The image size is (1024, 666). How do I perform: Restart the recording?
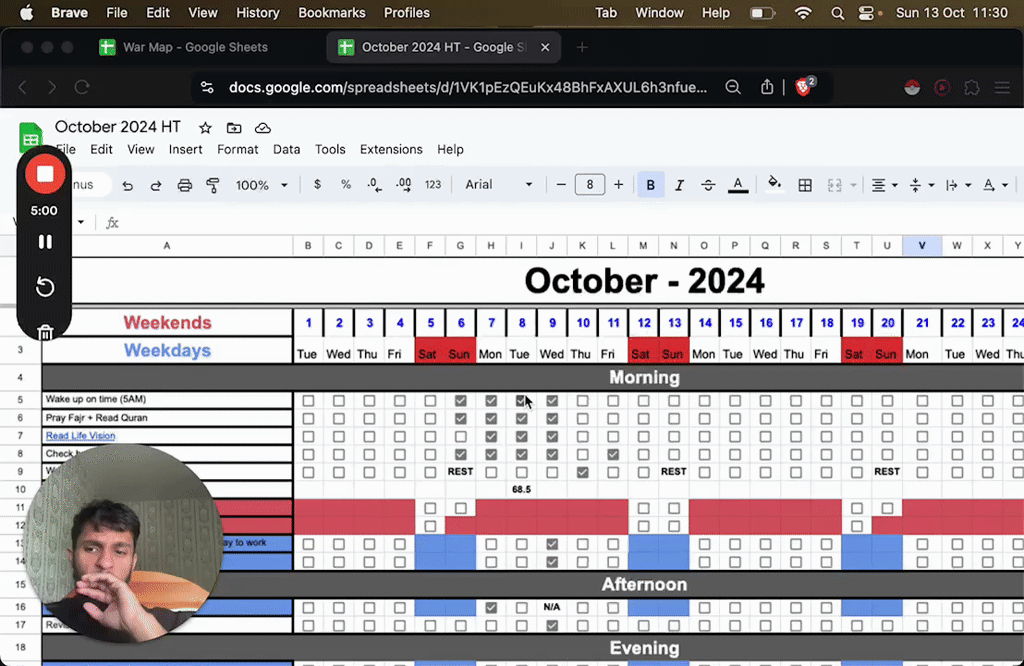[44, 287]
